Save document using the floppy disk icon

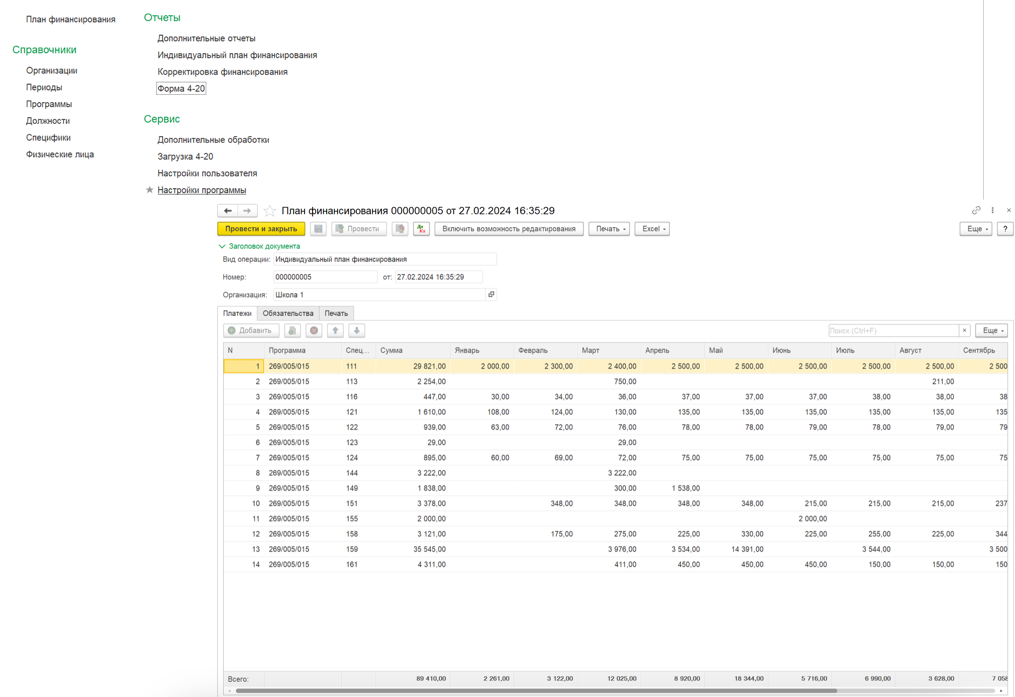318,229
